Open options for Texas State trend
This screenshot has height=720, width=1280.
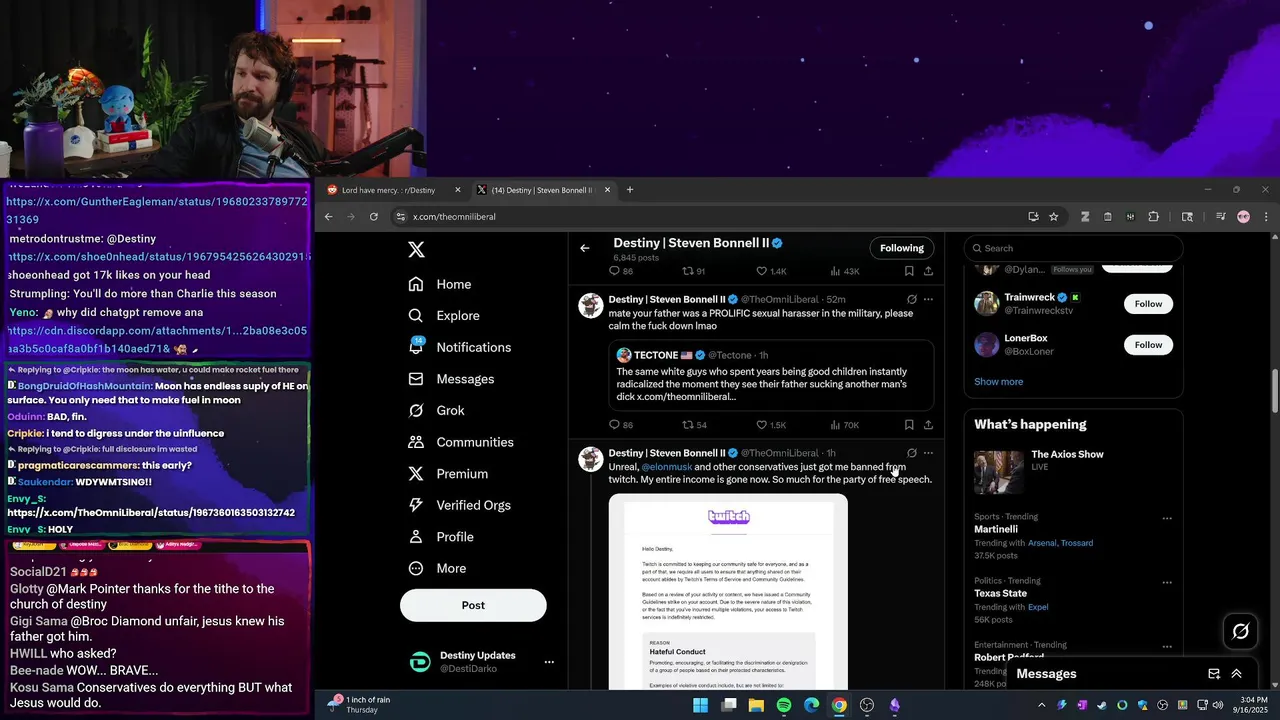coord(1167,582)
